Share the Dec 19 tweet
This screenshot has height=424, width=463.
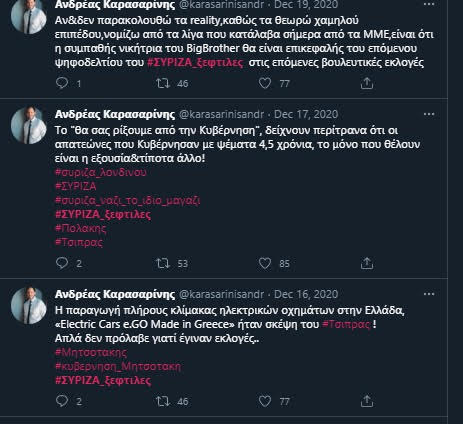367,83
